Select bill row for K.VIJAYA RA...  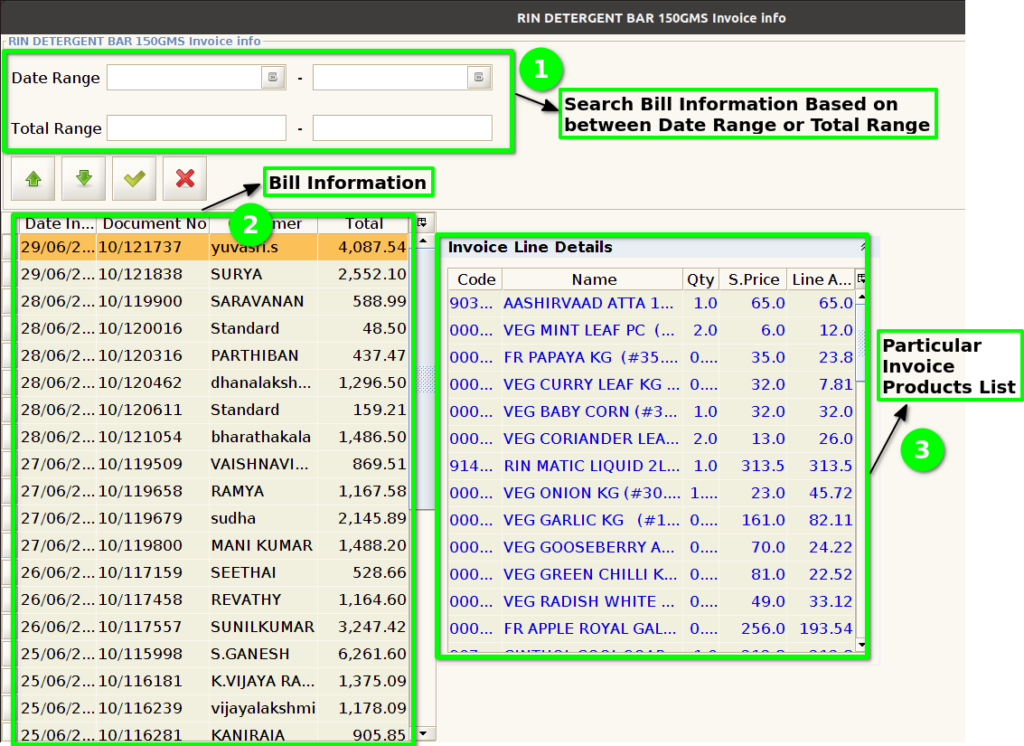click(214, 681)
